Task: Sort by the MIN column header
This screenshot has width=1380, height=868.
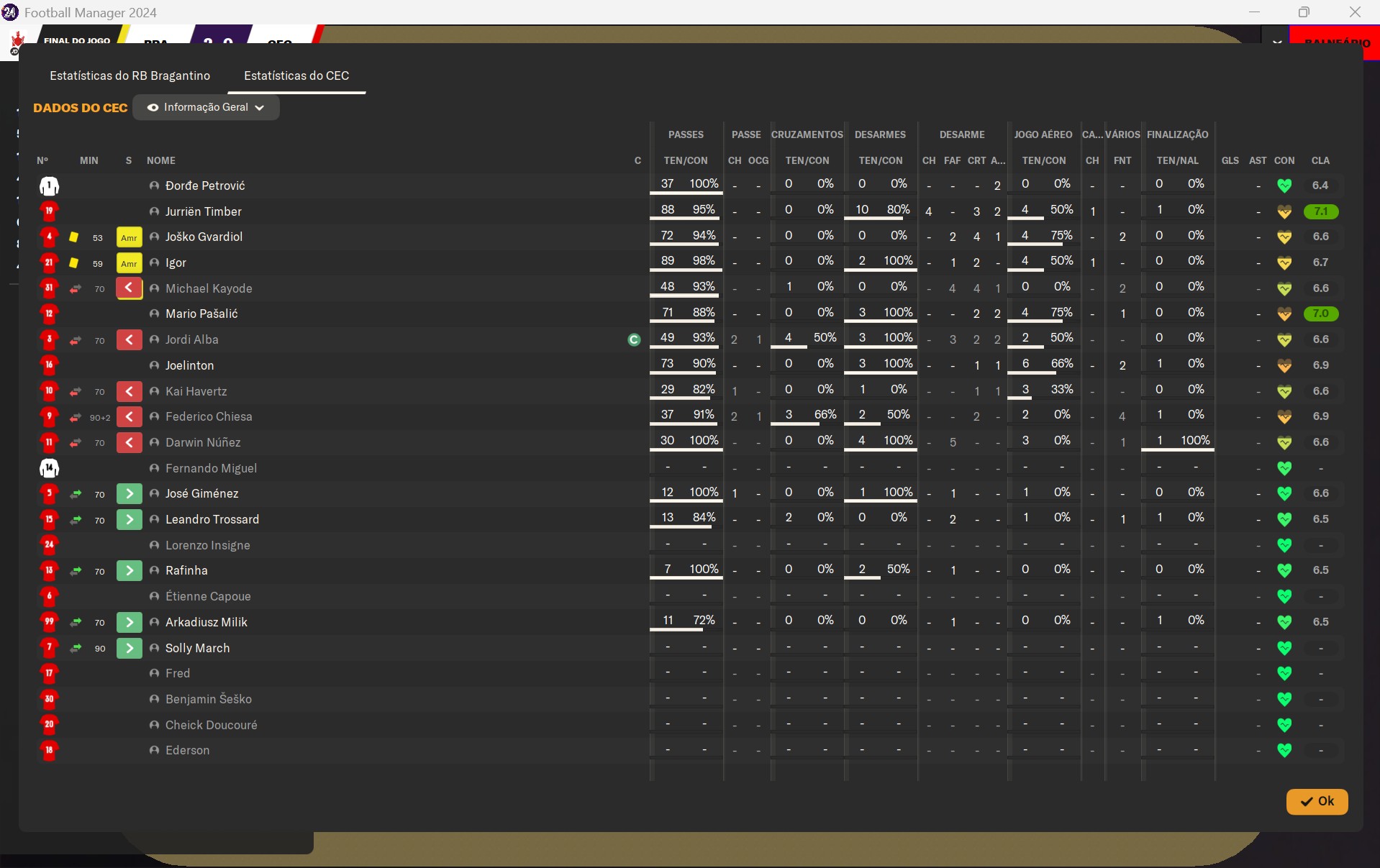Action: 89,160
